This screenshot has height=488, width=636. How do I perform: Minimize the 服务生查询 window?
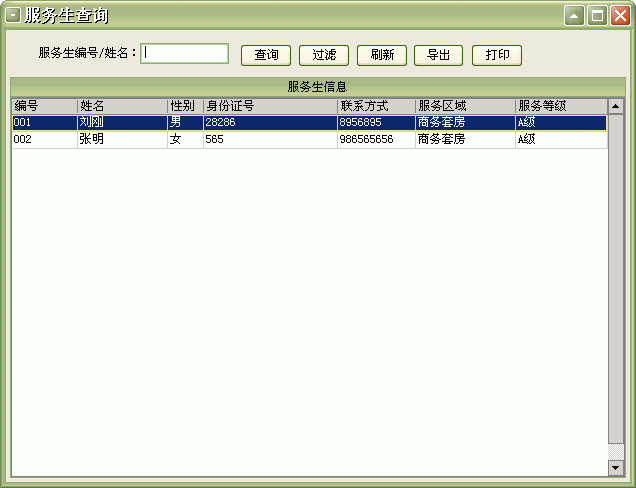point(574,16)
